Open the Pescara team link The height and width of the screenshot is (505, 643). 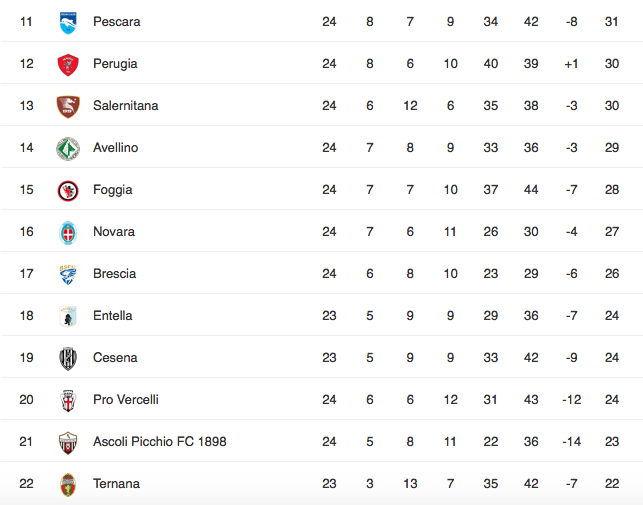(116, 22)
